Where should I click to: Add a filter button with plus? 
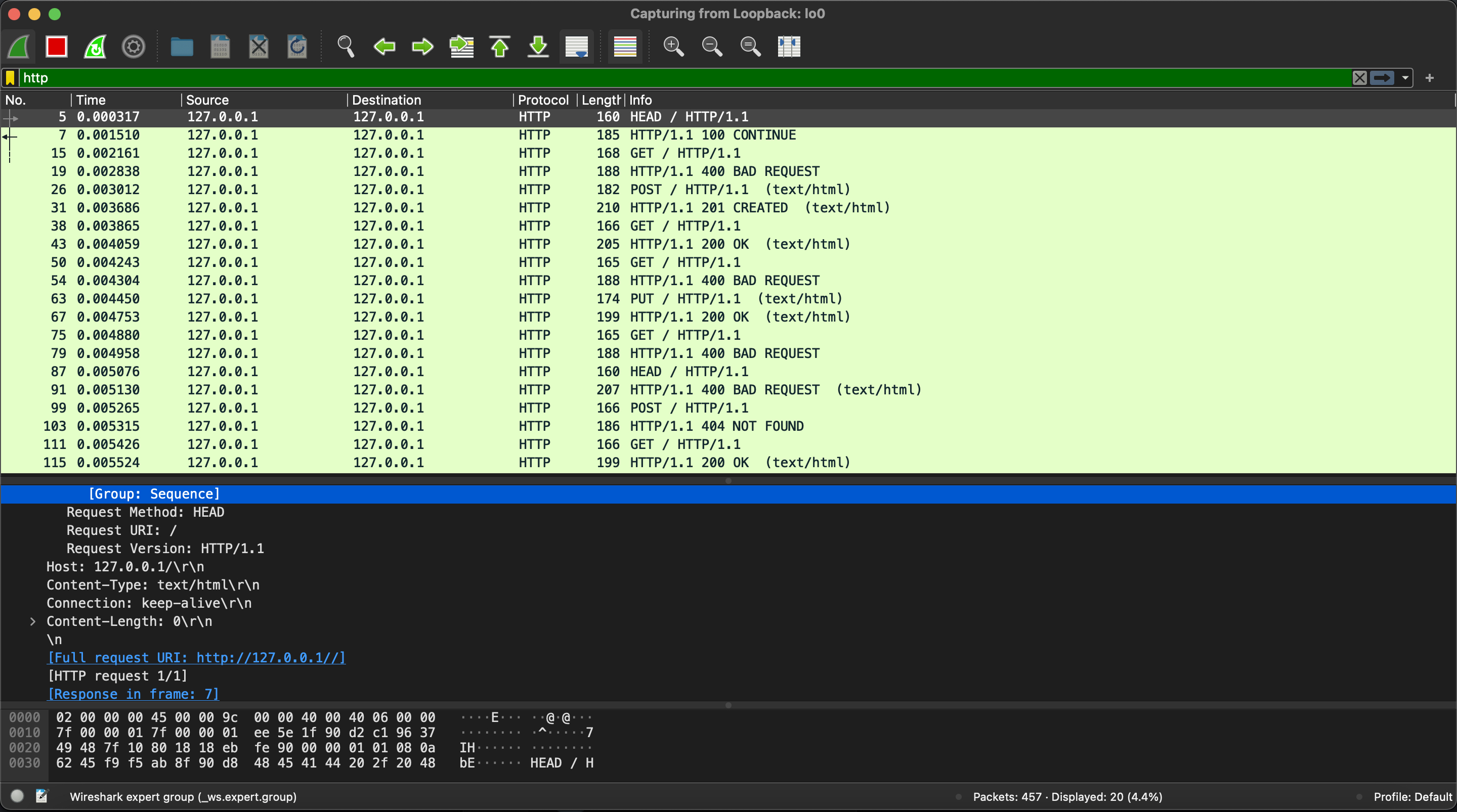pyautogui.click(x=1429, y=78)
